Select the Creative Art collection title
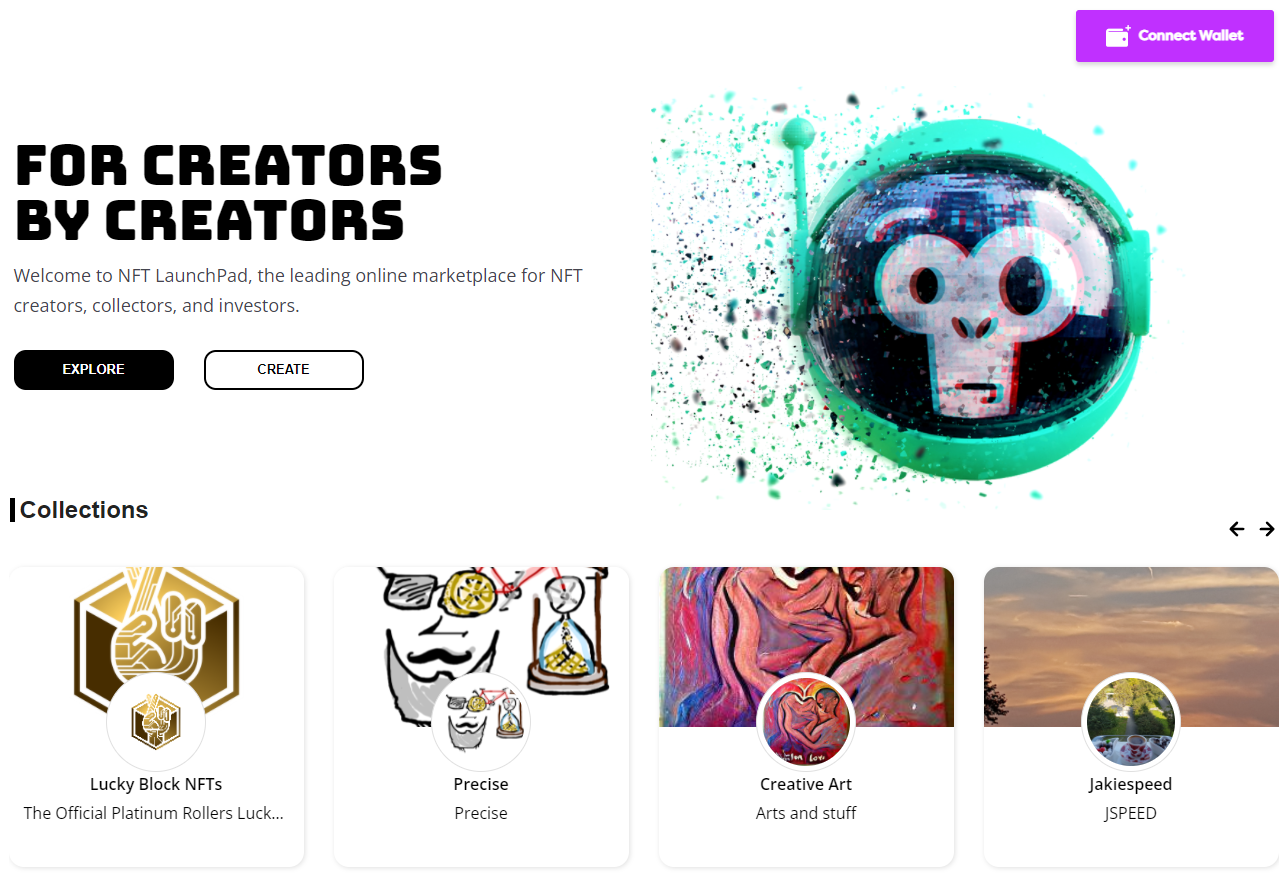The width and height of the screenshot is (1286, 876). (806, 784)
